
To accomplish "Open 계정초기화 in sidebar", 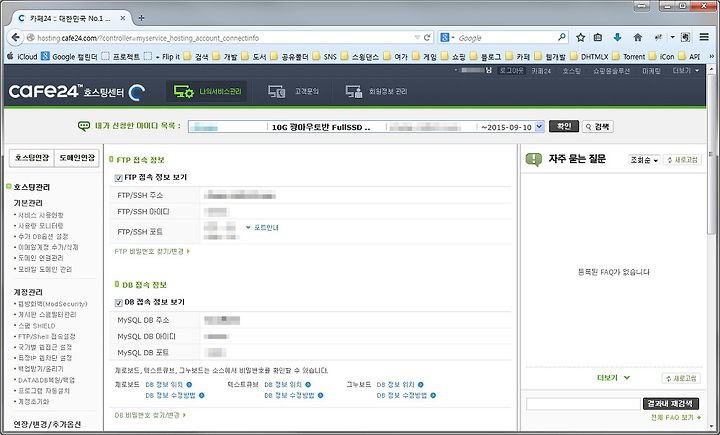I will click(33, 401).
